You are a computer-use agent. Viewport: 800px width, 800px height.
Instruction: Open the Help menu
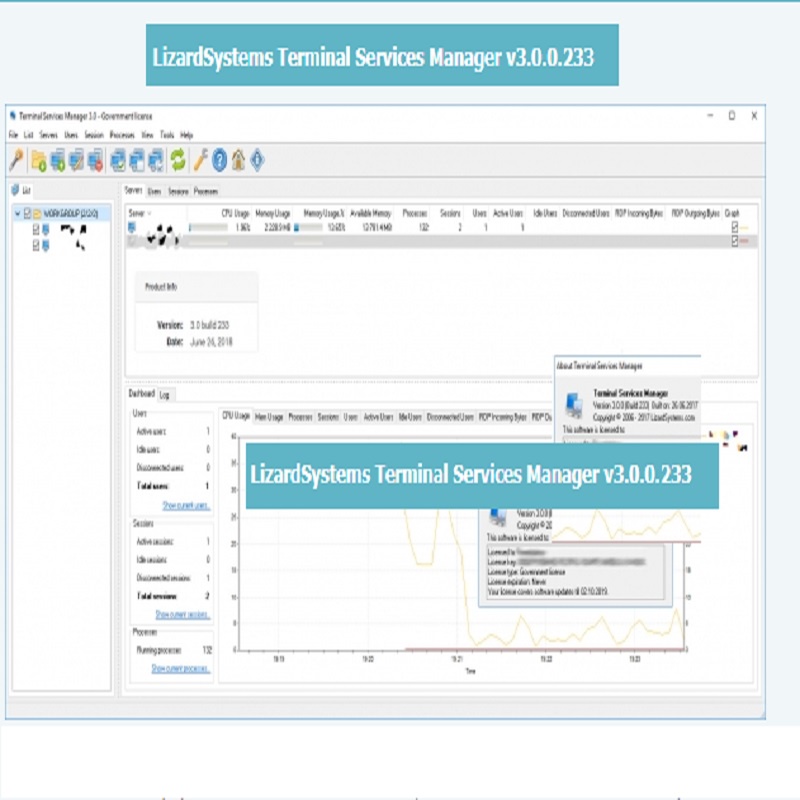click(187, 135)
